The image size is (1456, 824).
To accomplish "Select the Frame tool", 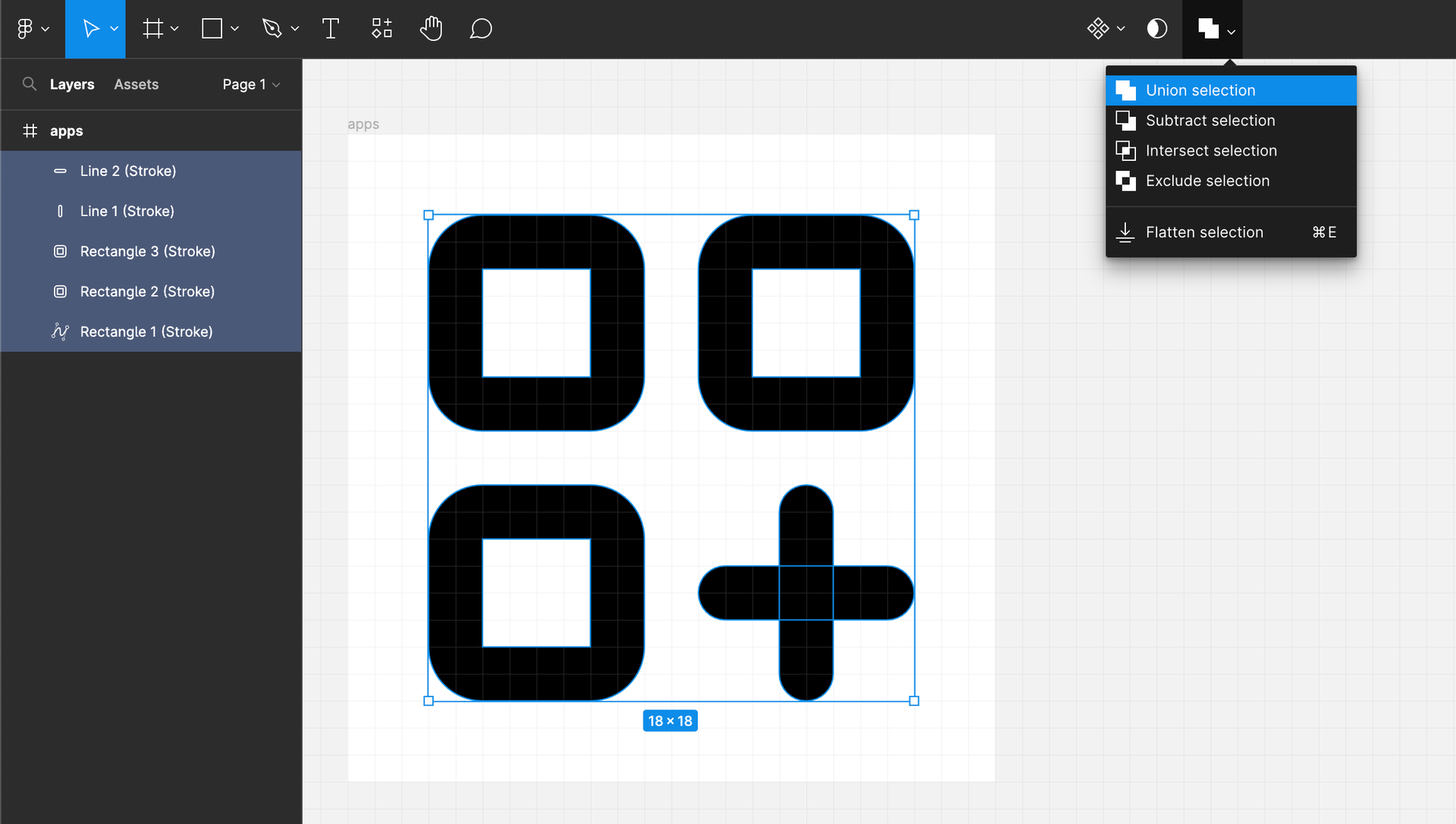I will [x=152, y=29].
